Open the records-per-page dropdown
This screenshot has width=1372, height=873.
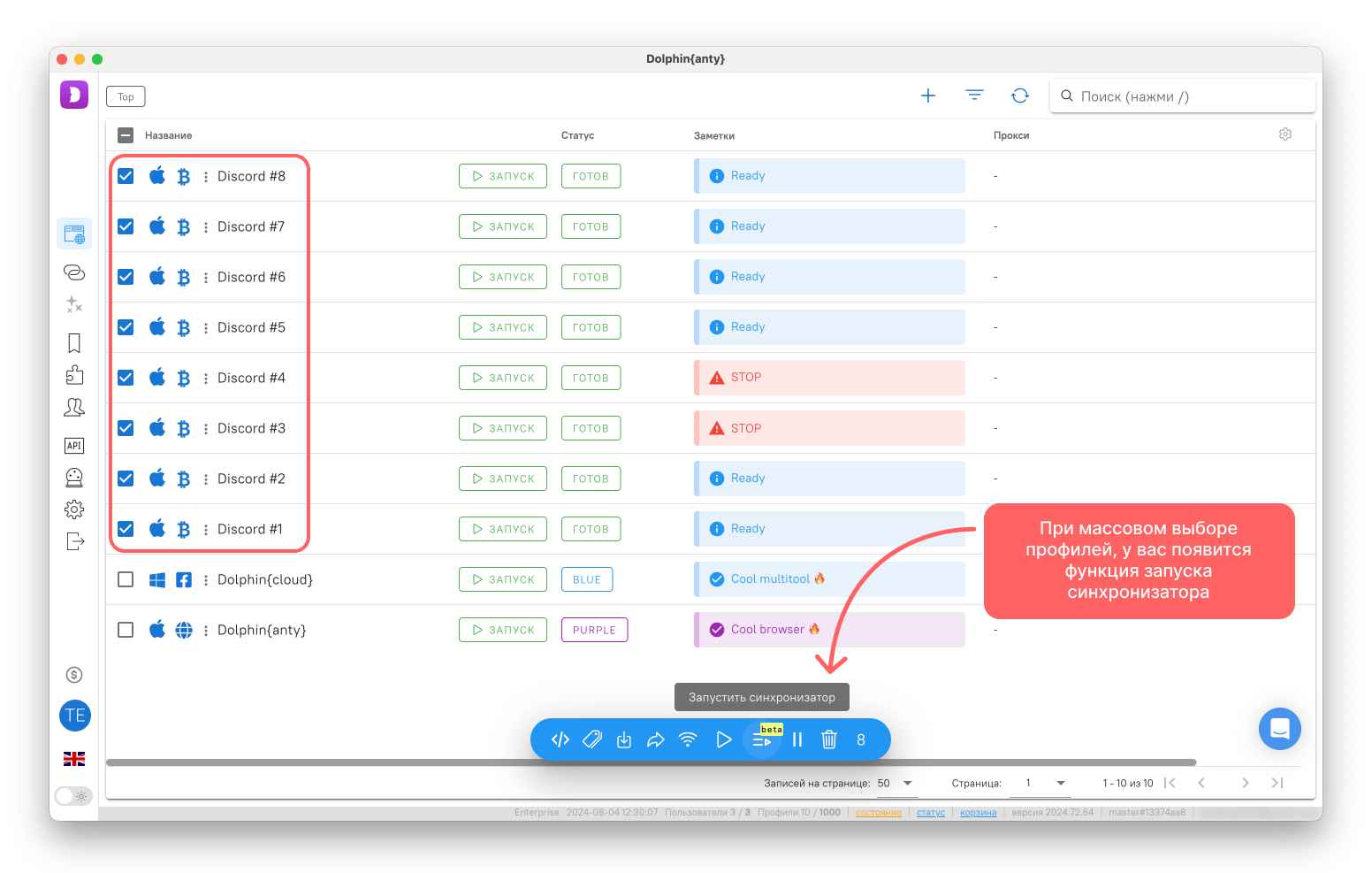pos(896,783)
